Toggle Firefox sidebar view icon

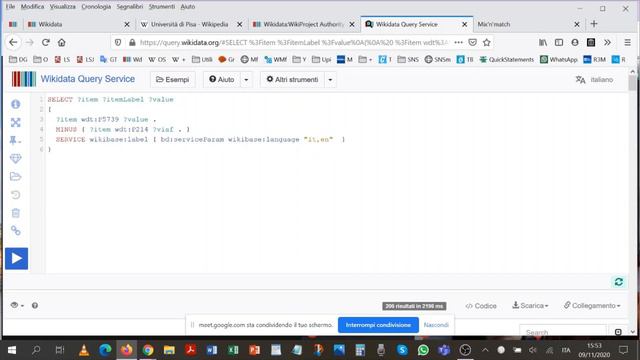click(559, 42)
